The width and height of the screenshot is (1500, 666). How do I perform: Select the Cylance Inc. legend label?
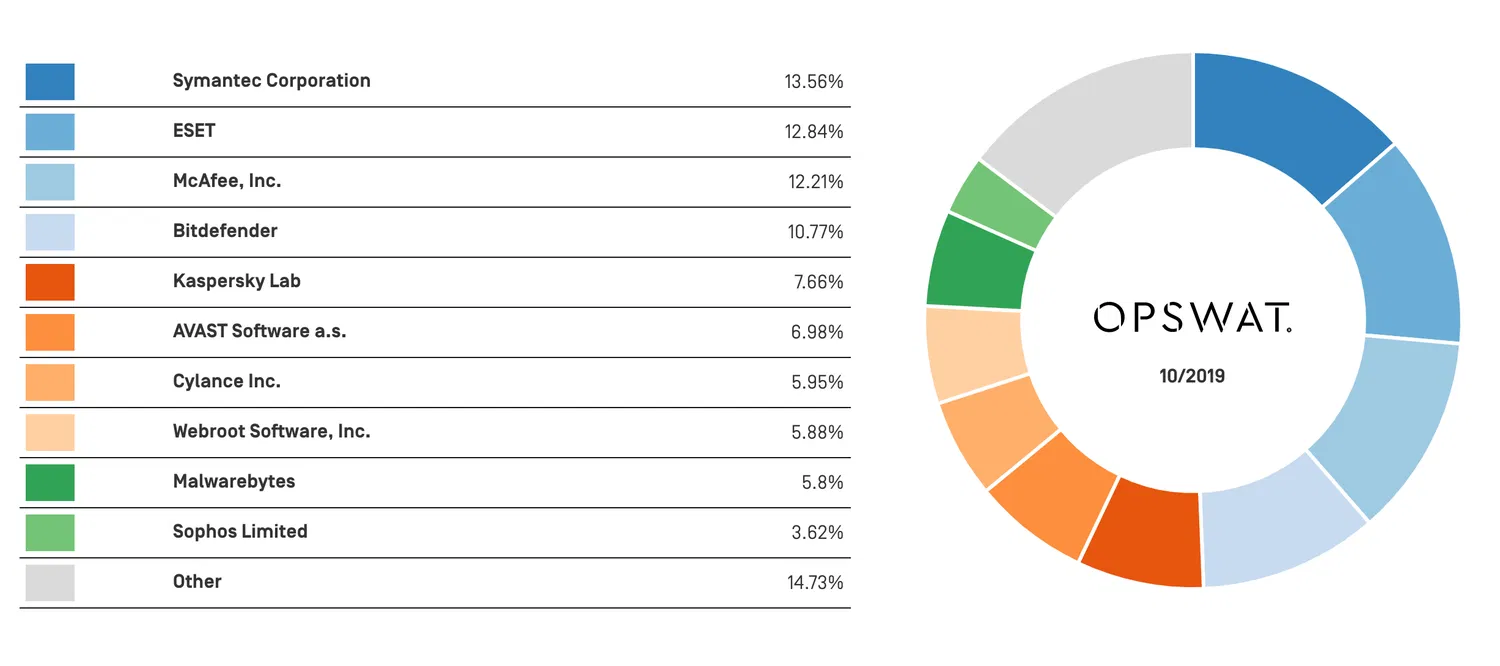(x=226, y=381)
